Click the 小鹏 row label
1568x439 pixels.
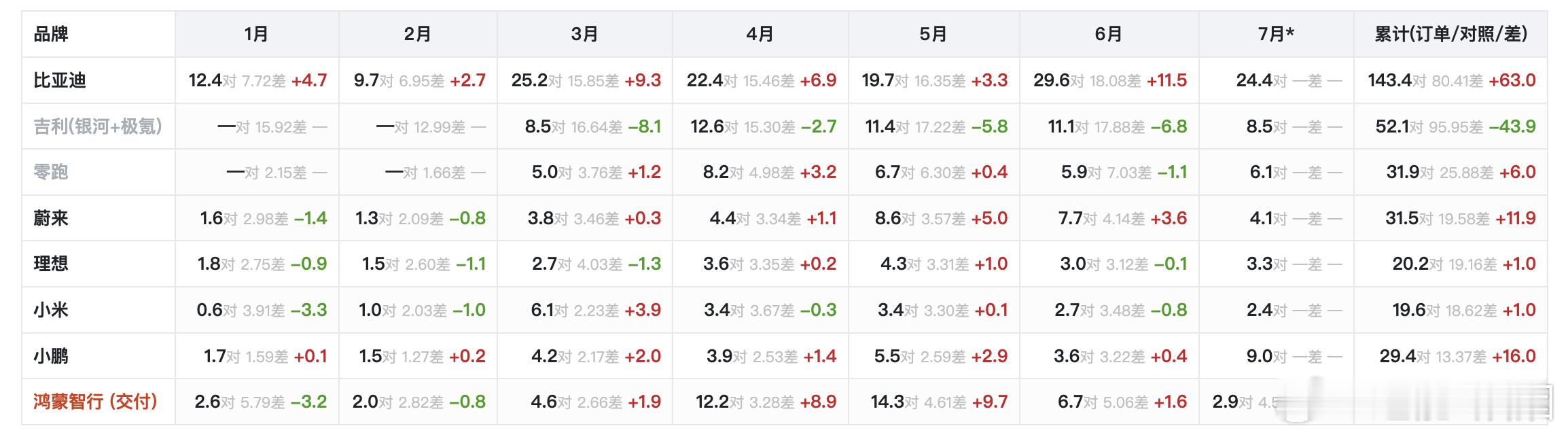(x=51, y=356)
